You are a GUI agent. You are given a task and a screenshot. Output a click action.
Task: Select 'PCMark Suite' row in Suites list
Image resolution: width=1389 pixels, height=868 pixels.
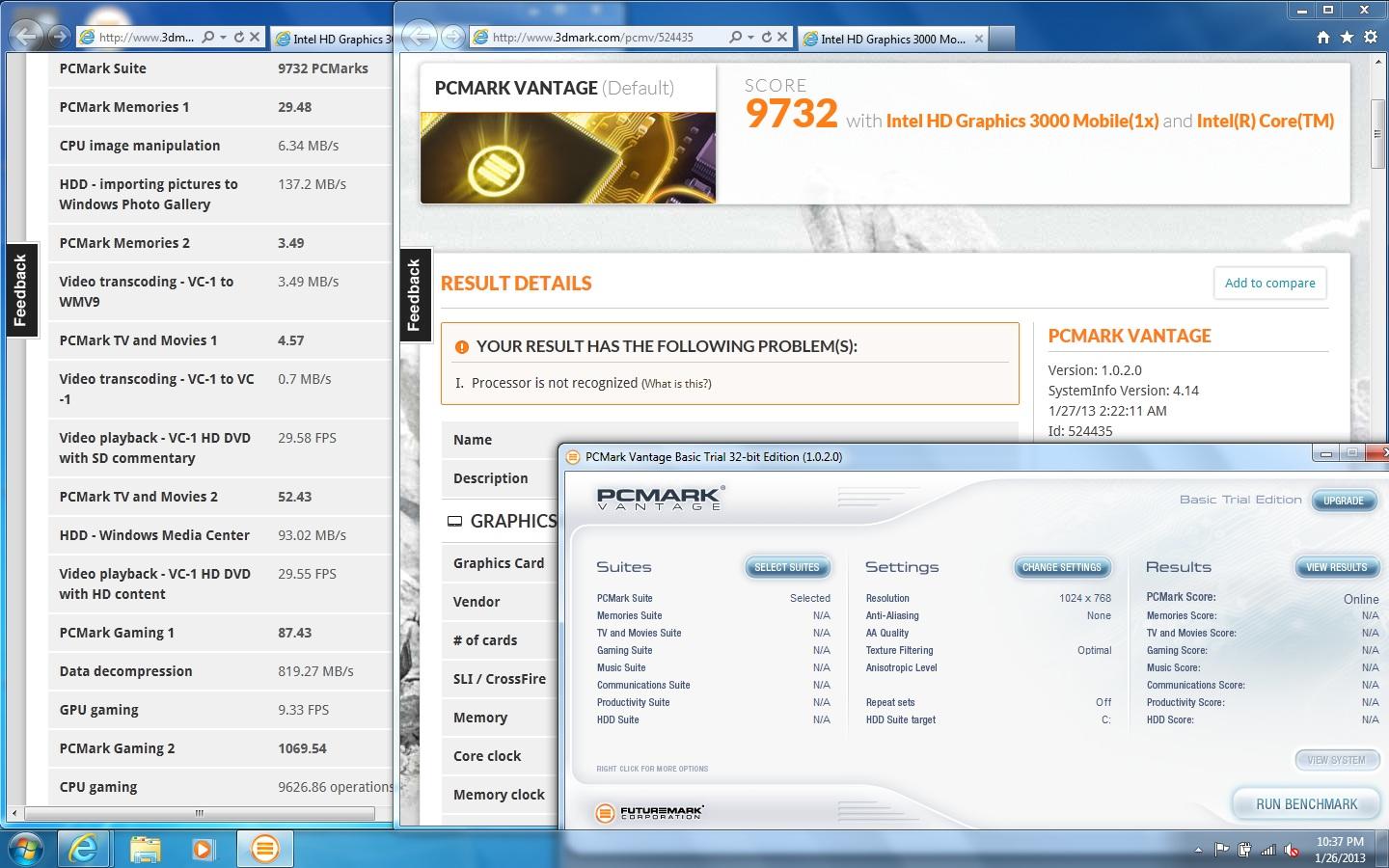714,598
